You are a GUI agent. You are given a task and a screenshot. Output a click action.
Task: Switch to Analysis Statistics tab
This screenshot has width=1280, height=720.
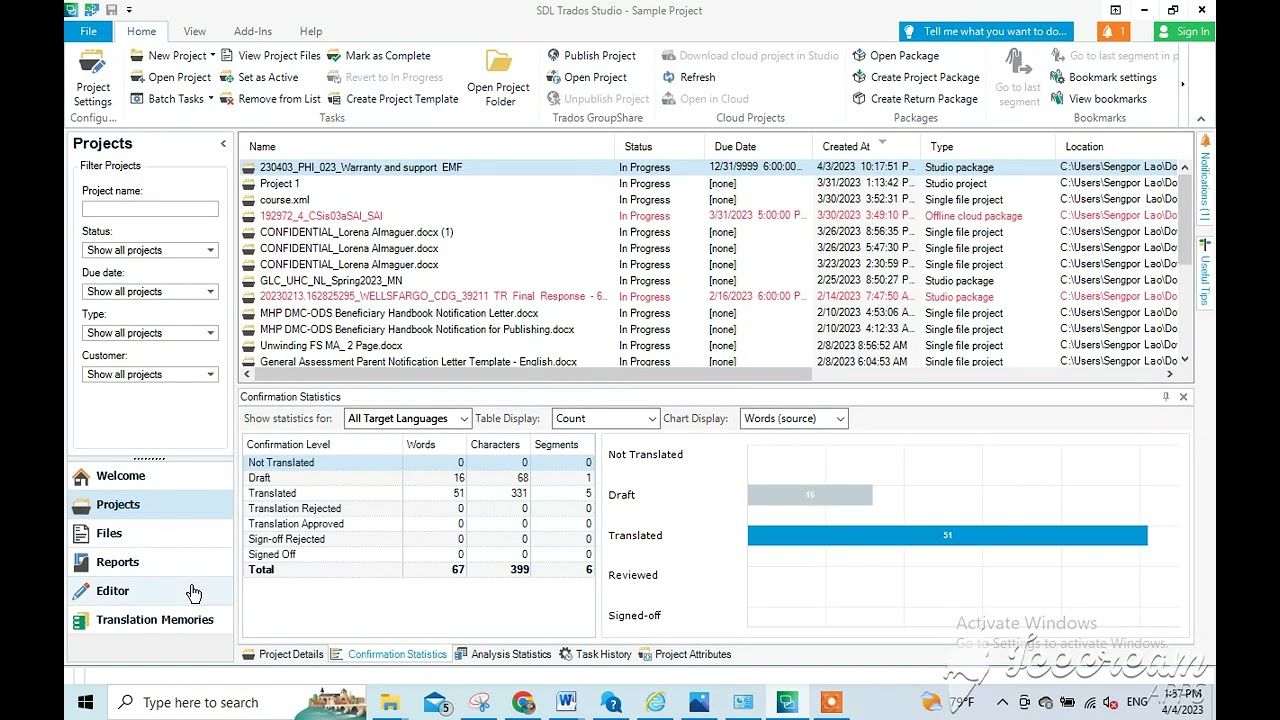coord(503,655)
